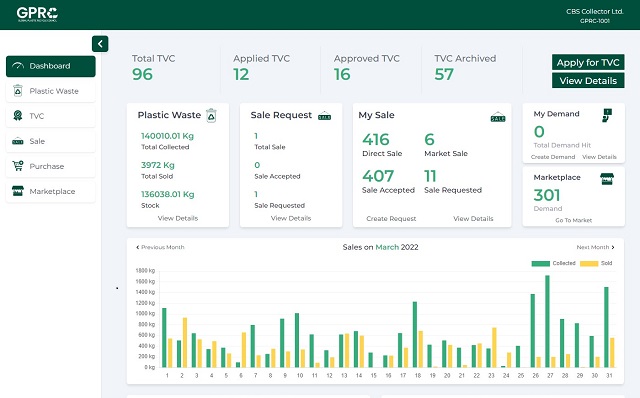640x398 pixels.
Task: Click the TVC certificate badge icon
Action: click(x=18, y=116)
